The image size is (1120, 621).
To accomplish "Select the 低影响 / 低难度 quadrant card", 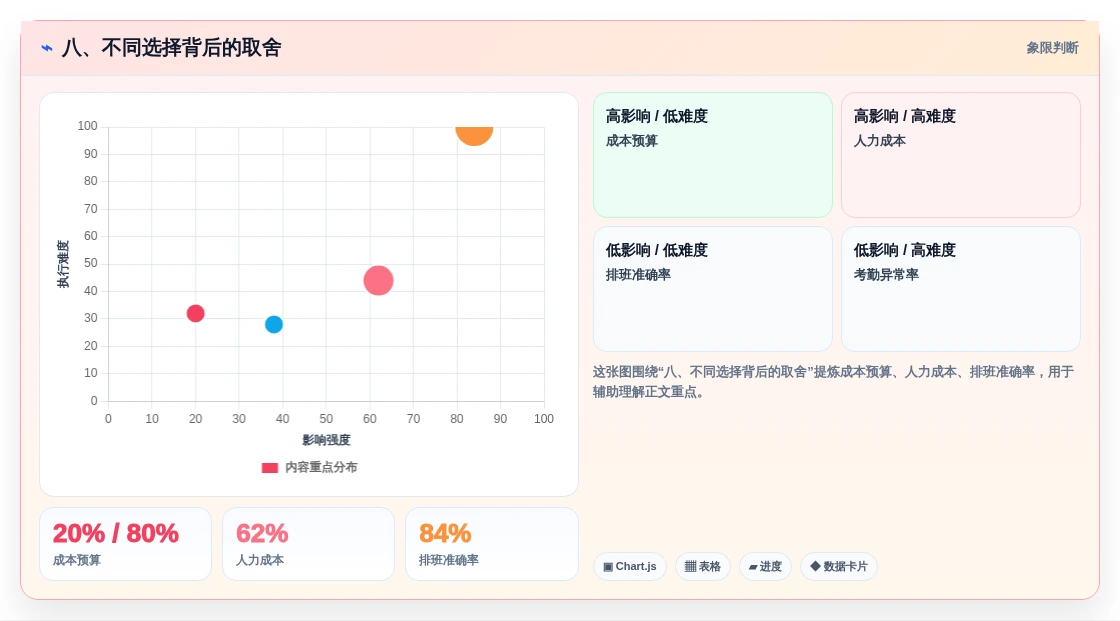I will click(713, 289).
